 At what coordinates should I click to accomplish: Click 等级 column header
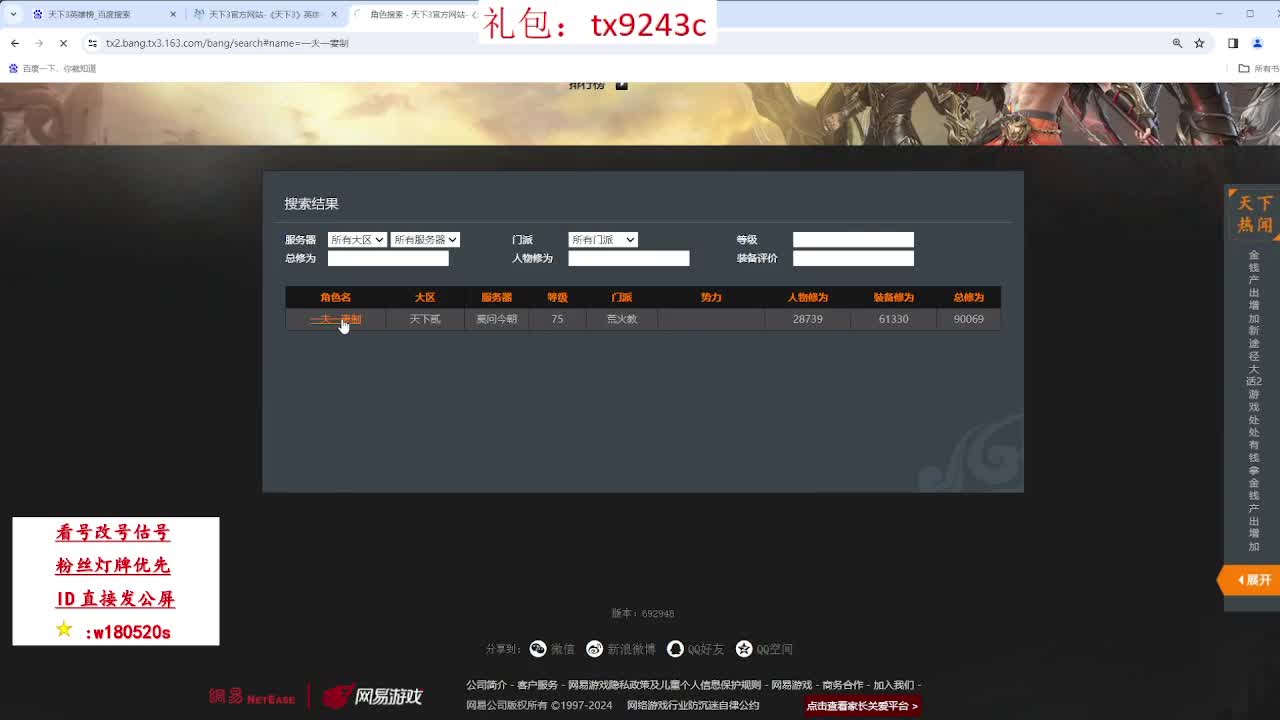point(557,297)
